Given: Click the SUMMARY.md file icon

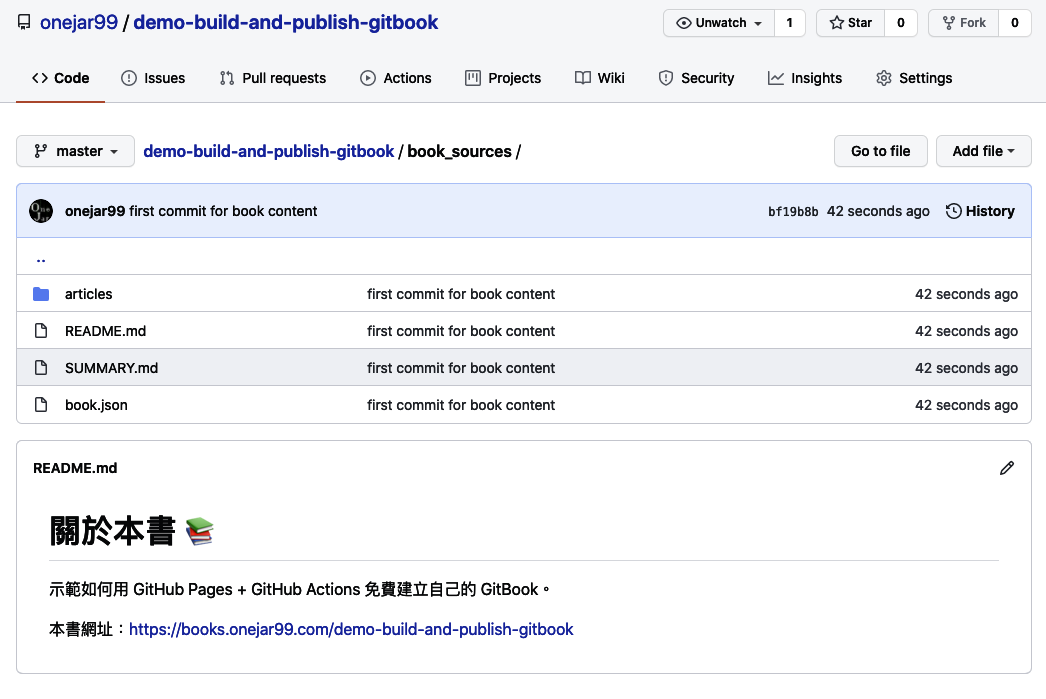Looking at the screenshot, I should point(41,368).
